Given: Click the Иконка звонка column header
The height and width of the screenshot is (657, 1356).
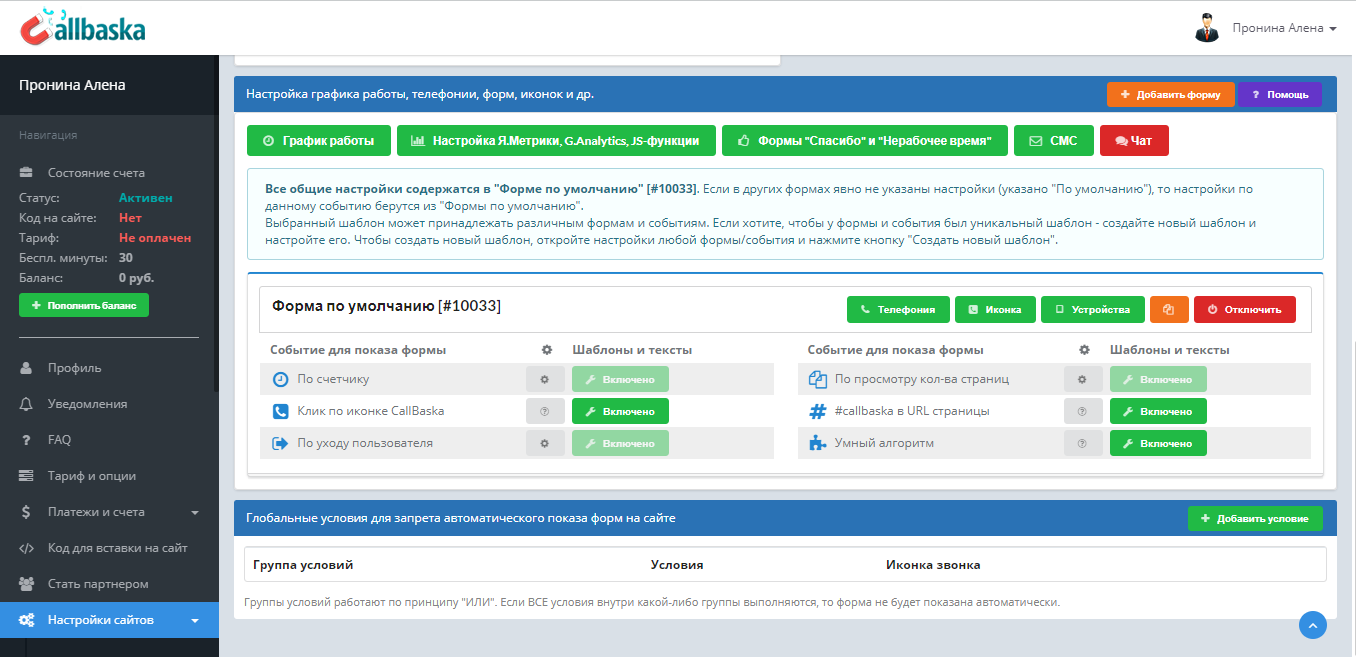Looking at the screenshot, I should coord(933,565).
